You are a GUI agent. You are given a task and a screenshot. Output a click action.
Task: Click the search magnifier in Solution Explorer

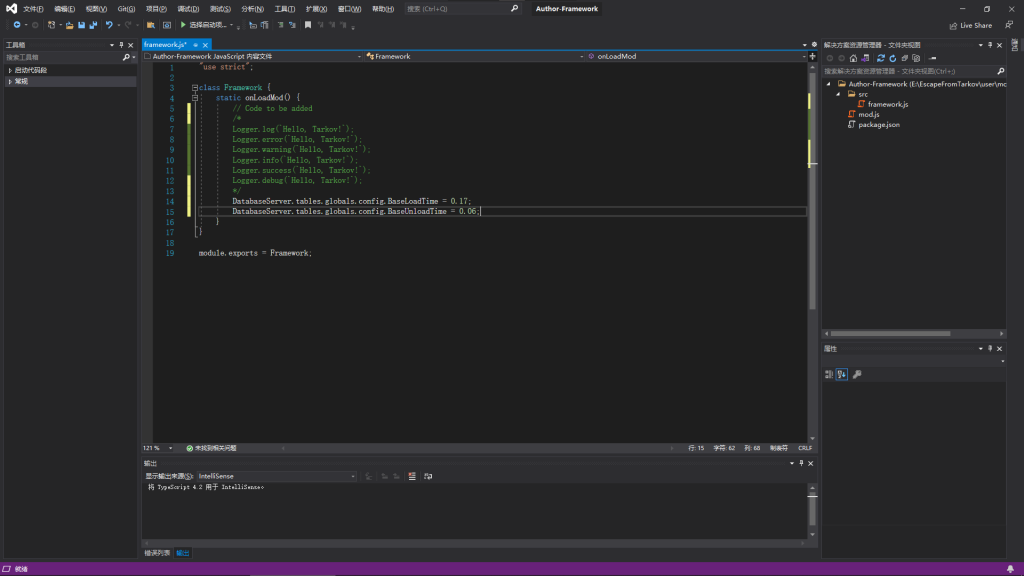(1000, 71)
